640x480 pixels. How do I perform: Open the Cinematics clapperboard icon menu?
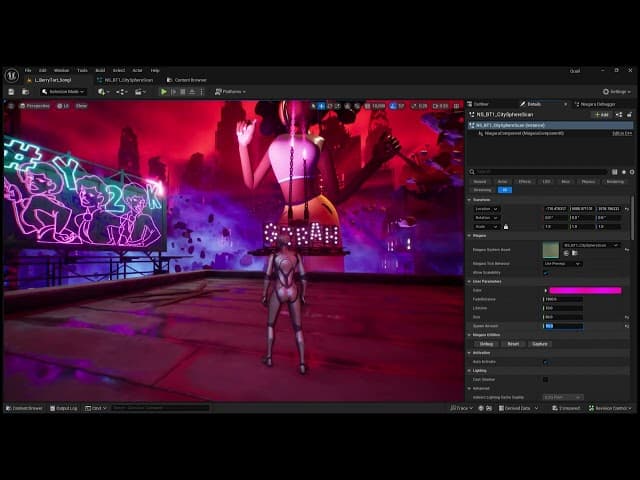tap(140, 92)
